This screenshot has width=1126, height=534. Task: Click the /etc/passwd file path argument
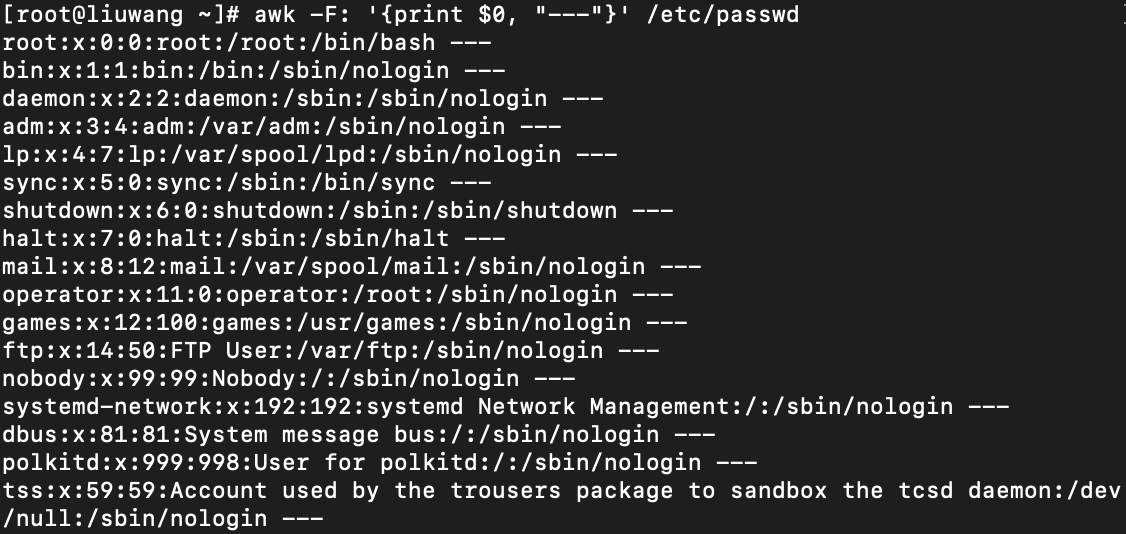(728, 16)
